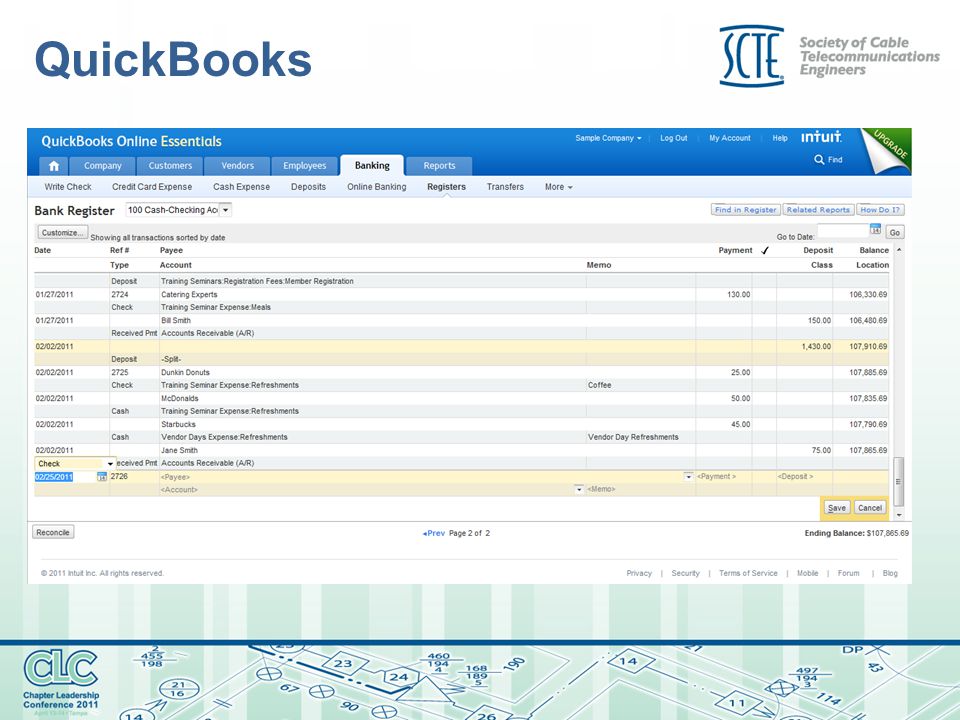Expand the More submenu

point(558,187)
